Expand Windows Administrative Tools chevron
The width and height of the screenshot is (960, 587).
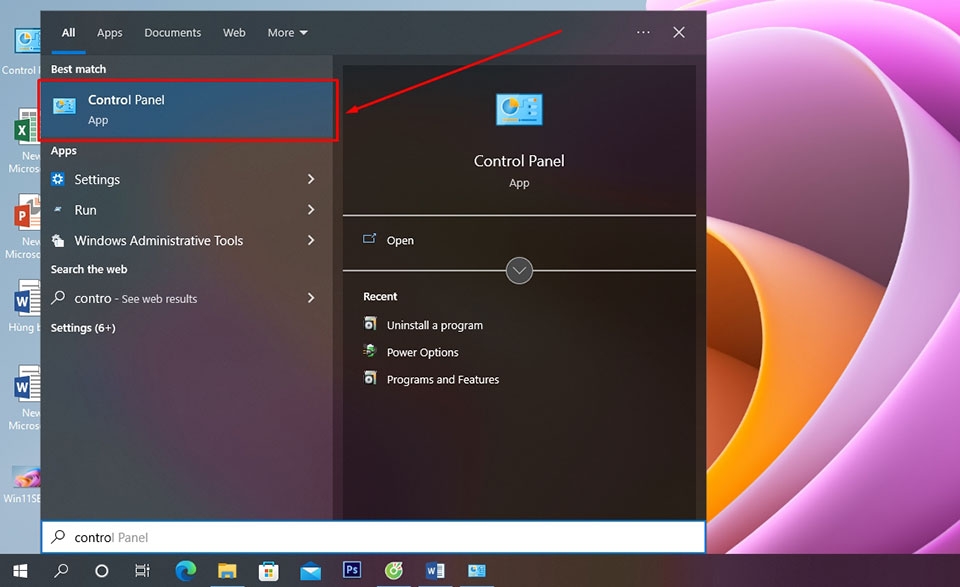(311, 240)
